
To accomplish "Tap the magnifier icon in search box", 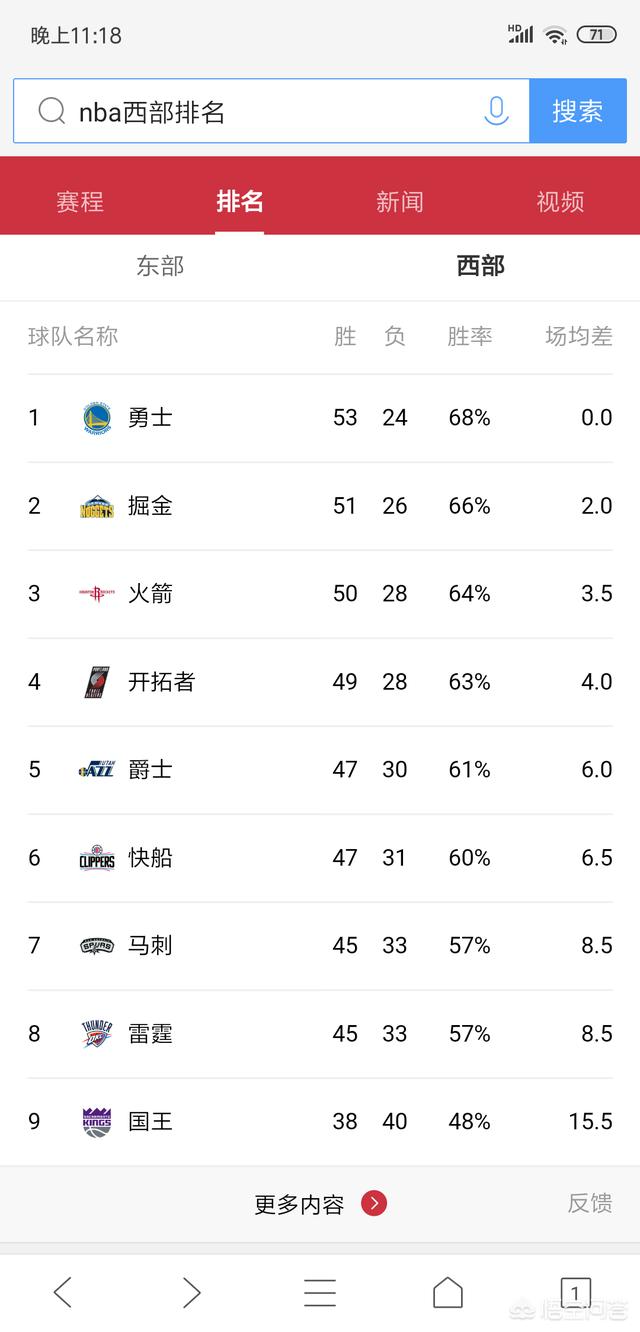I will pos(52,111).
